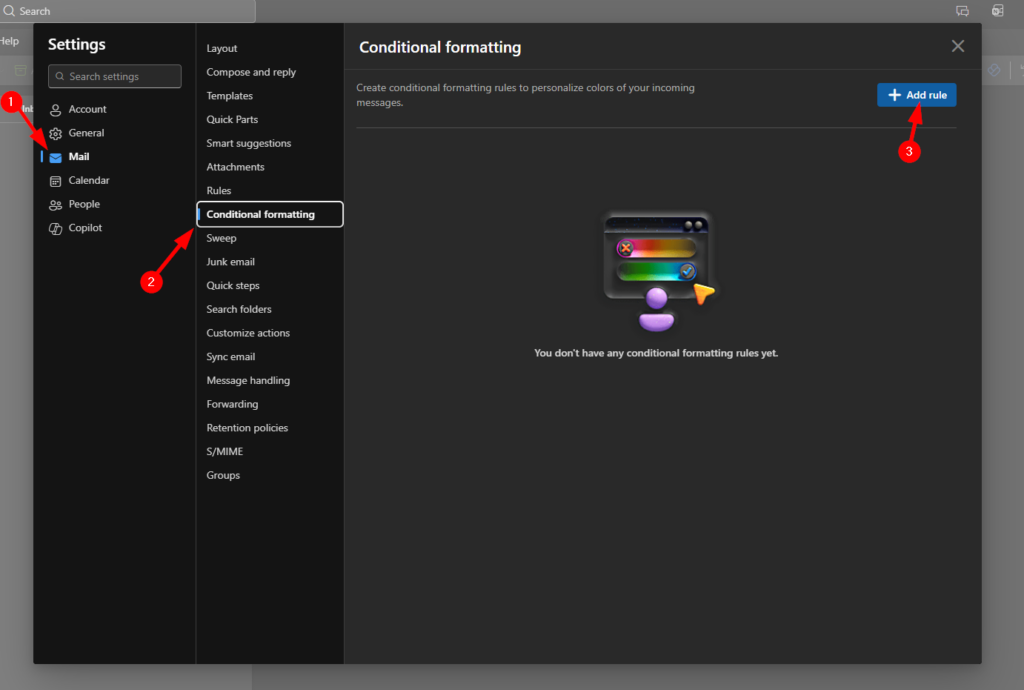Select the Rules settings page
1024x690 pixels.
218,191
